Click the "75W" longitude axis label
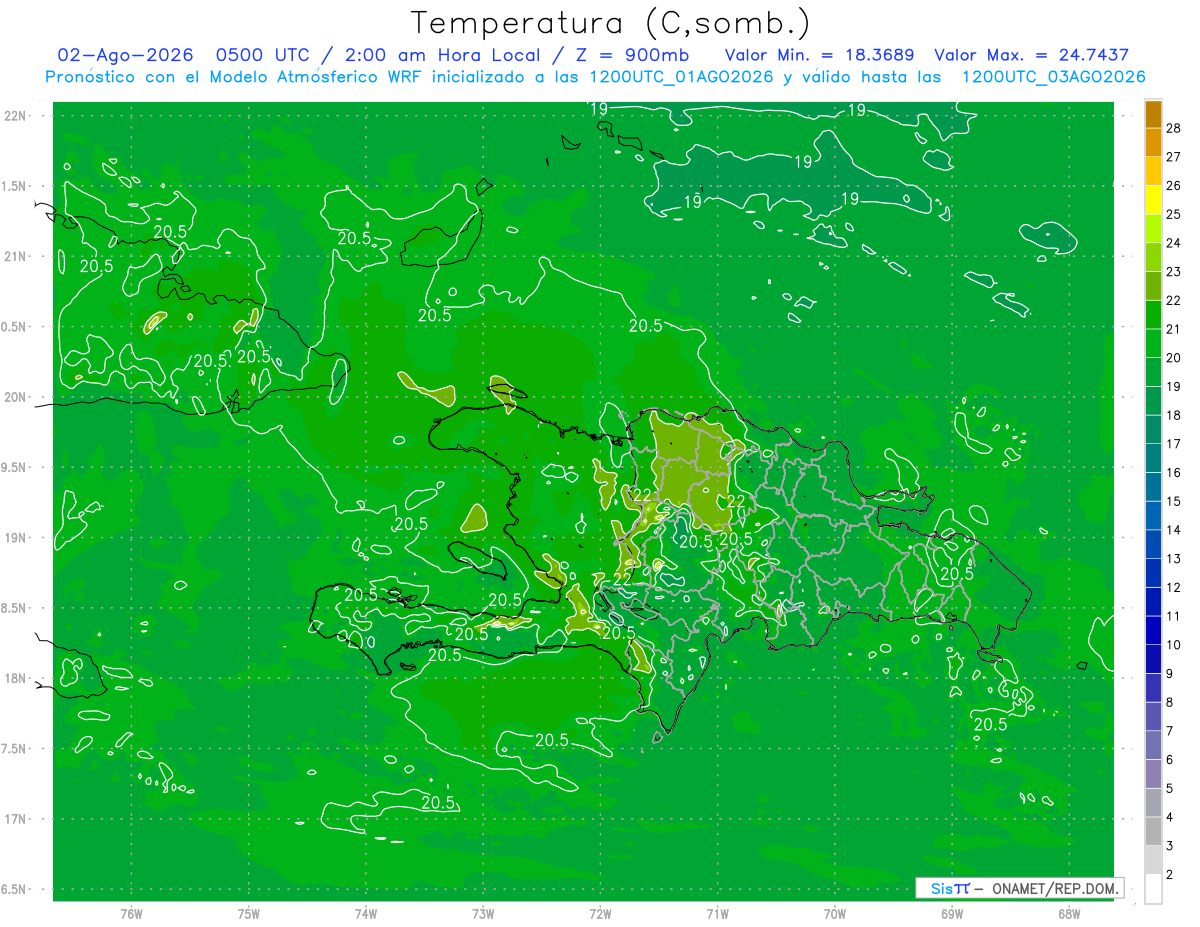Screen dimensions: 1200x927 [x=249, y=913]
